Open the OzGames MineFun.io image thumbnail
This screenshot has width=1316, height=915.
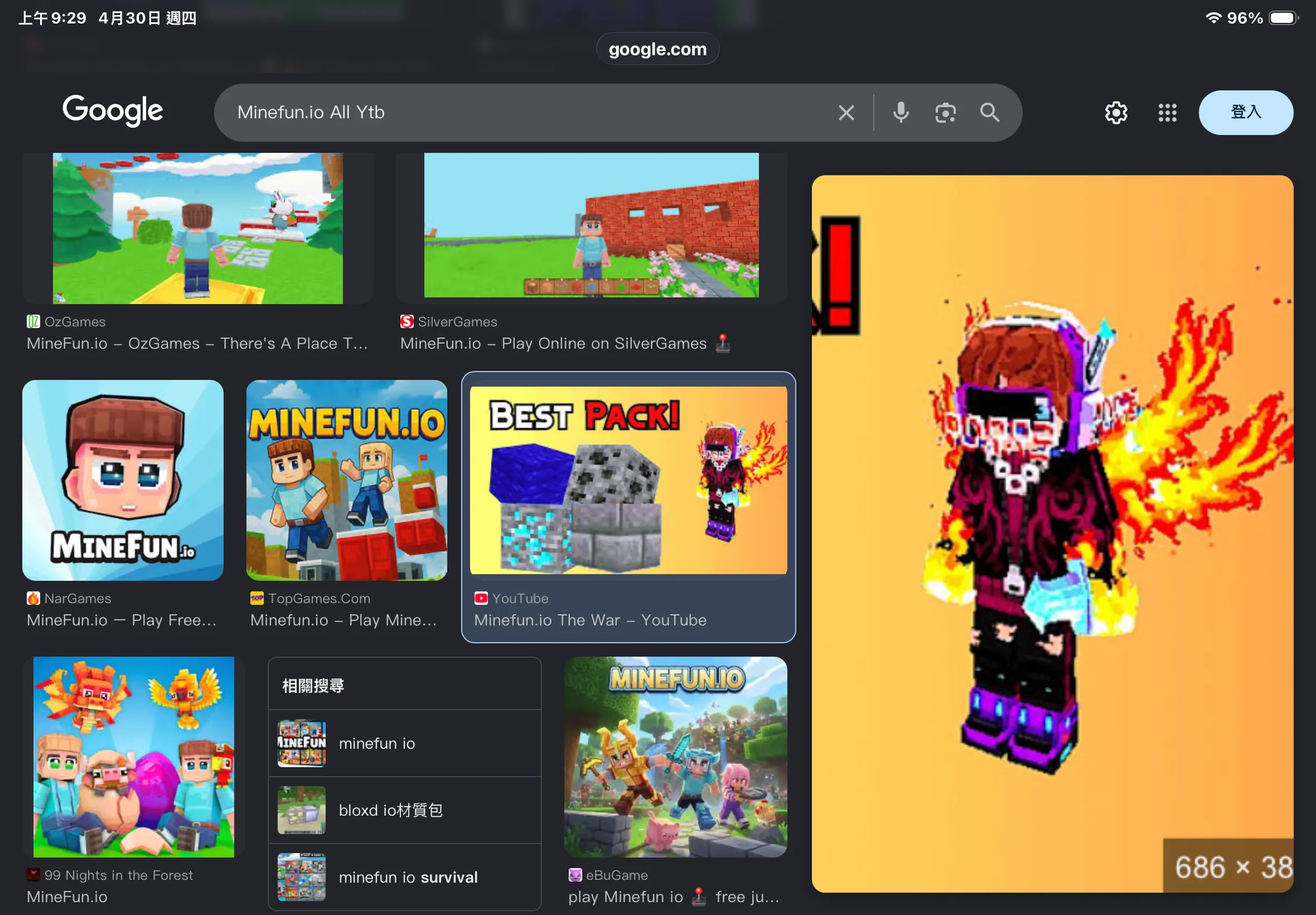click(197, 228)
